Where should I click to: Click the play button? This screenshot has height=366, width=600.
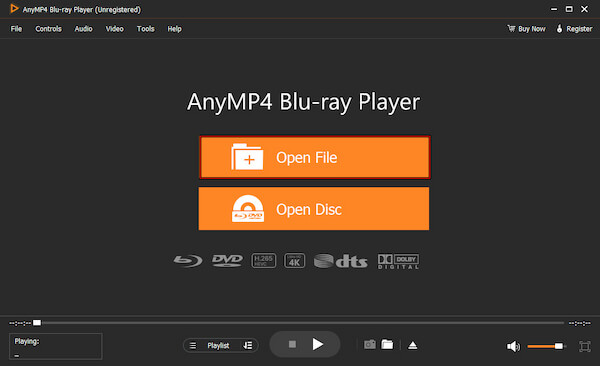(318, 344)
